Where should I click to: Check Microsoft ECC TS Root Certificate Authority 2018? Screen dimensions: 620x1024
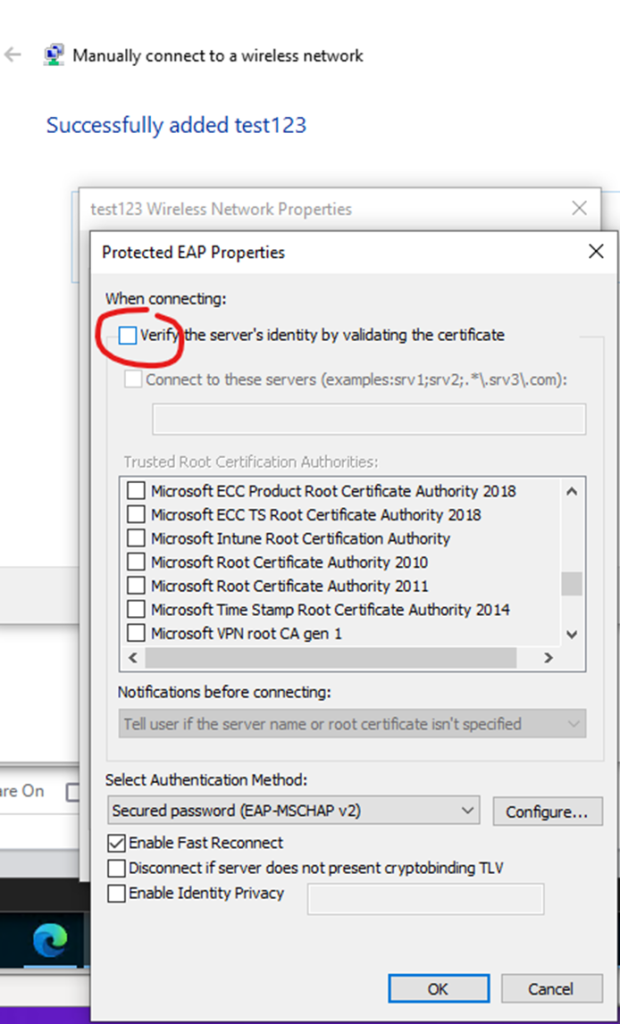coord(136,515)
